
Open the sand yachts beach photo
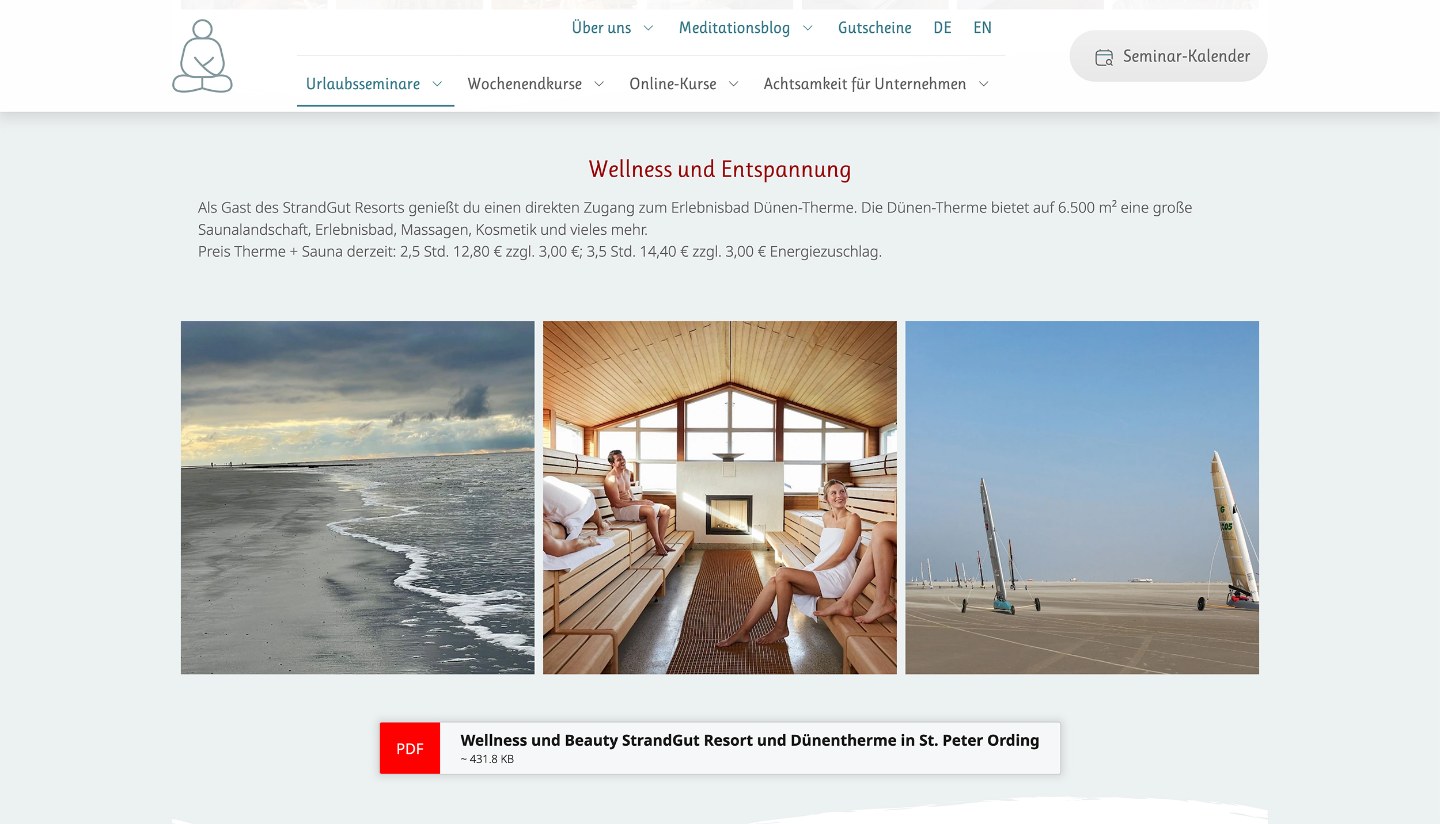click(1082, 497)
